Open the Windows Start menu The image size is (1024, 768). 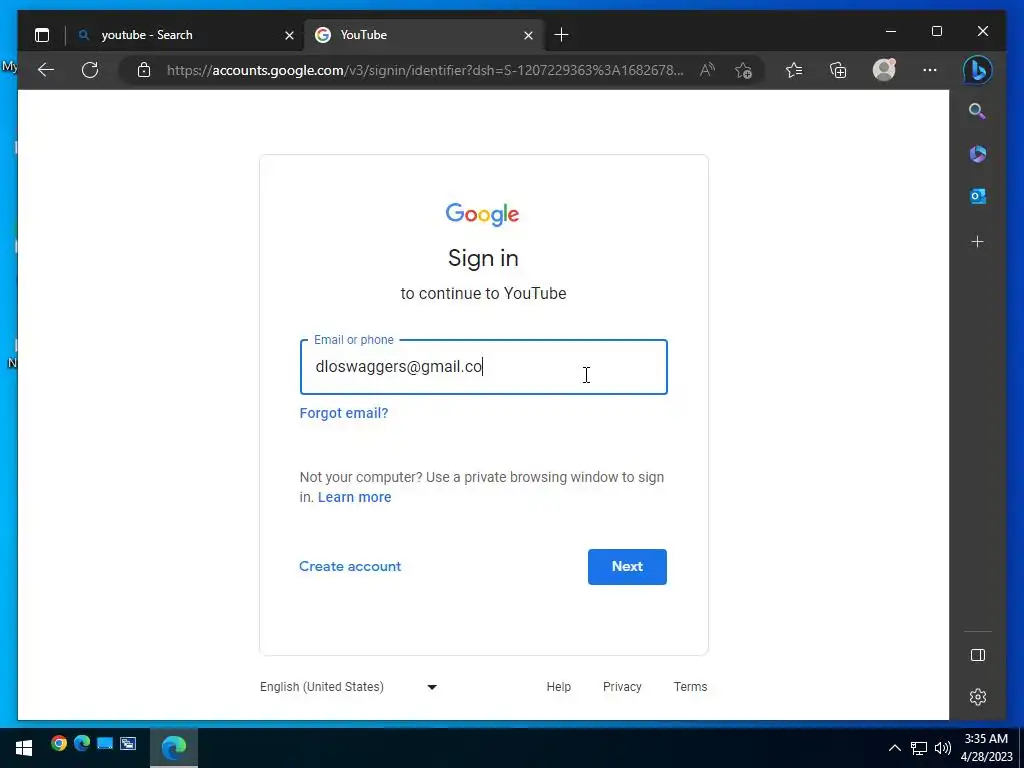[24, 747]
